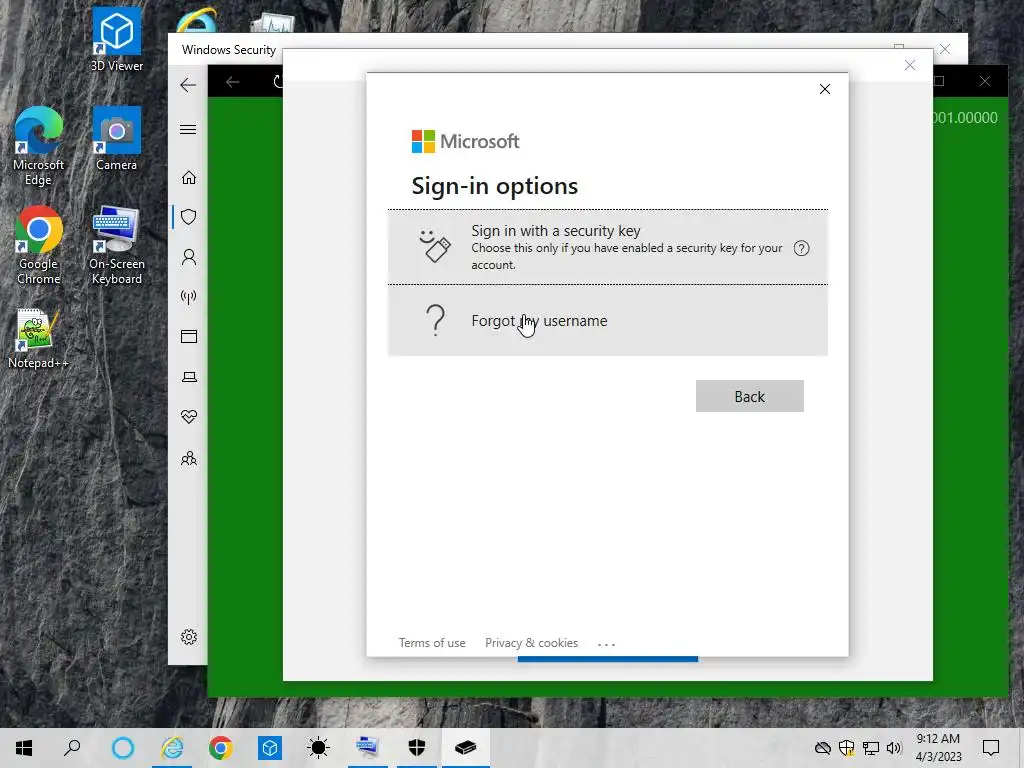Switch to Windows Security taskbar shield
1024x768 pixels.
coord(417,748)
